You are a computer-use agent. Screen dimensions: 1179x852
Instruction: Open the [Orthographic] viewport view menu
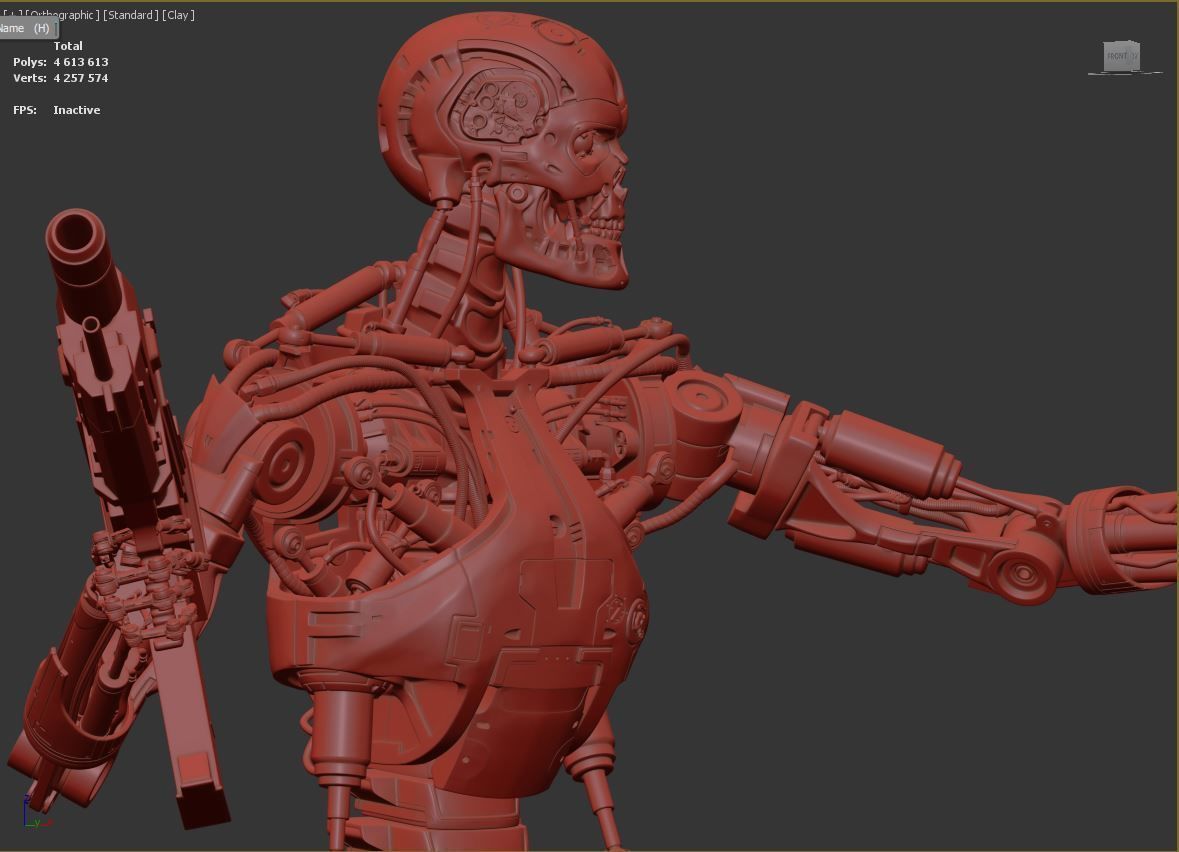pos(63,15)
